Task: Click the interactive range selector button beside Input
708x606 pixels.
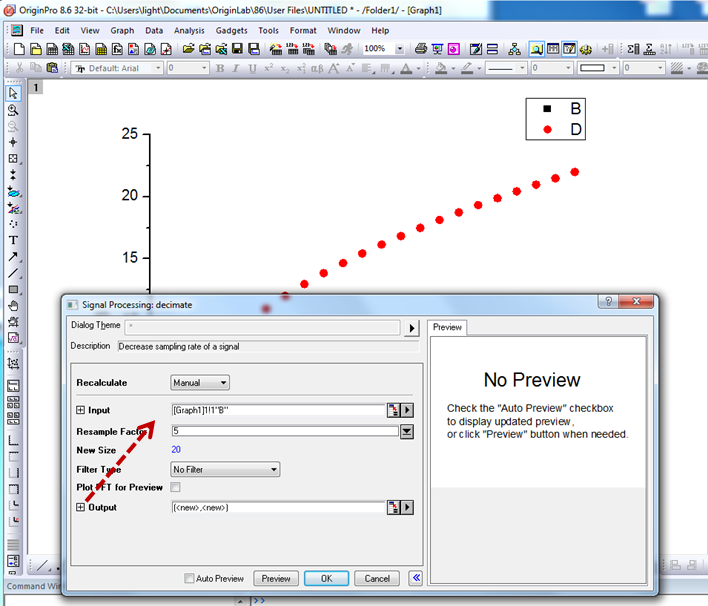Action: point(394,410)
